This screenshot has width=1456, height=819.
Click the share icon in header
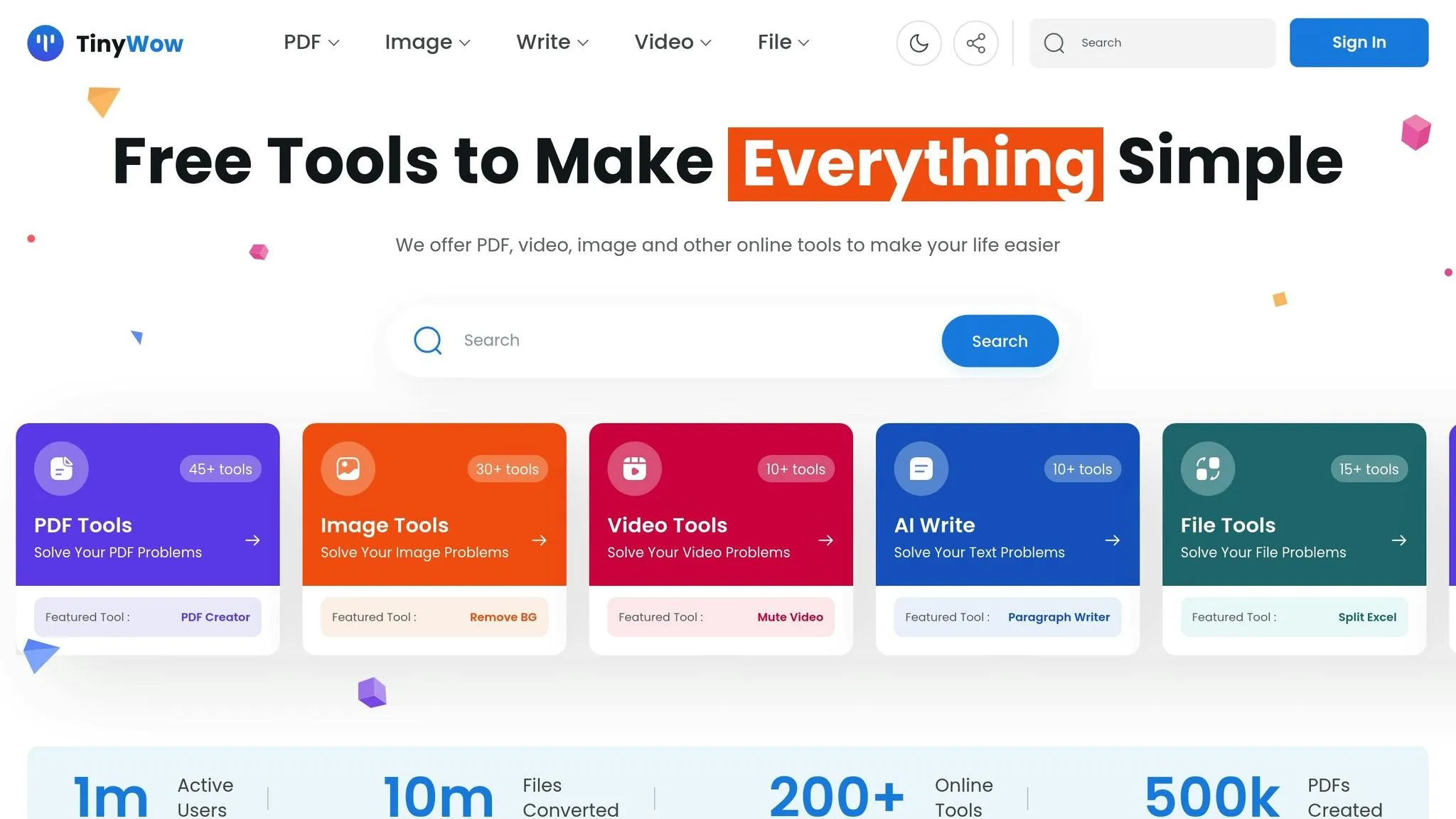click(x=975, y=43)
